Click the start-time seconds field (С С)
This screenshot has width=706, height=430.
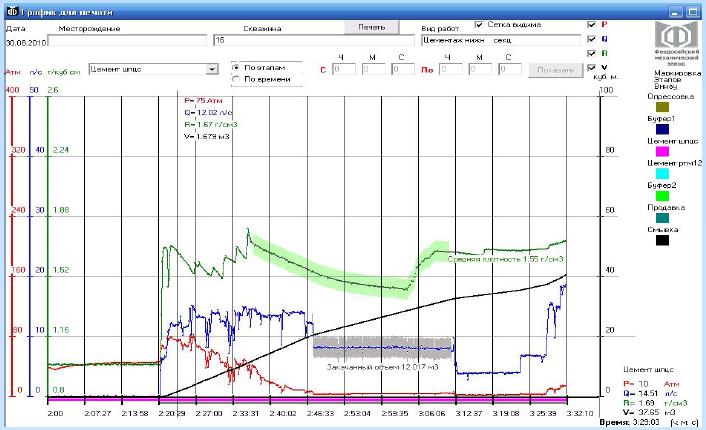tap(403, 70)
